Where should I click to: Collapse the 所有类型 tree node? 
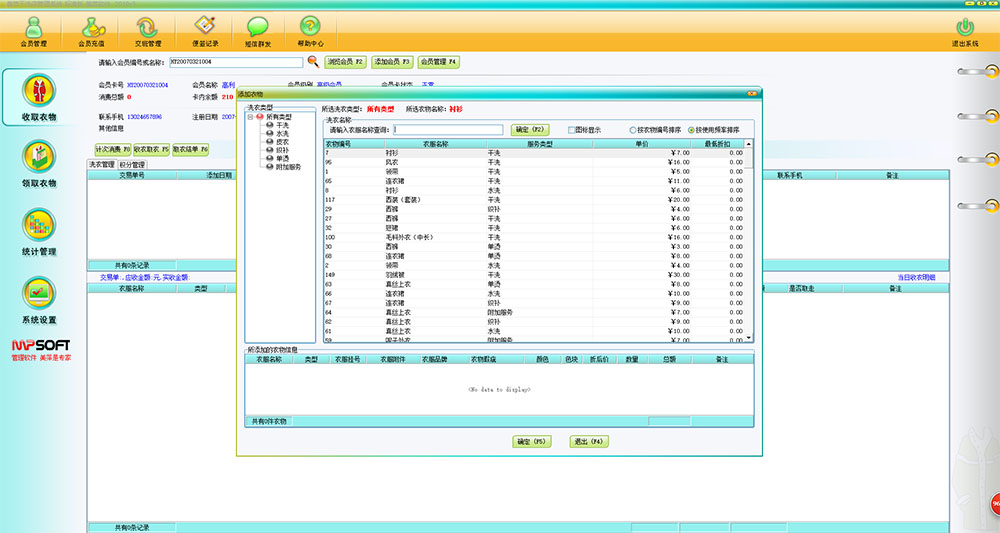click(x=250, y=117)
